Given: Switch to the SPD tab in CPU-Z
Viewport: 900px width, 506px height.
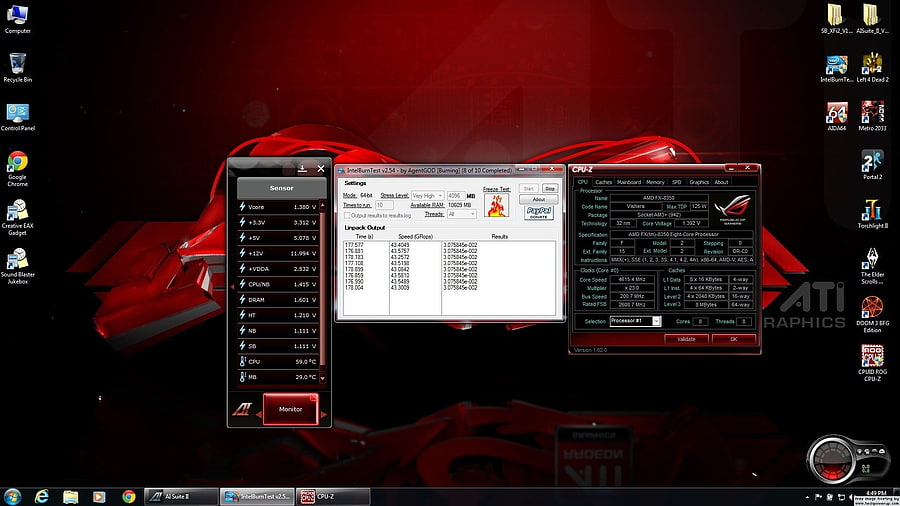Looking at the screenshot, I should [677, 182].
